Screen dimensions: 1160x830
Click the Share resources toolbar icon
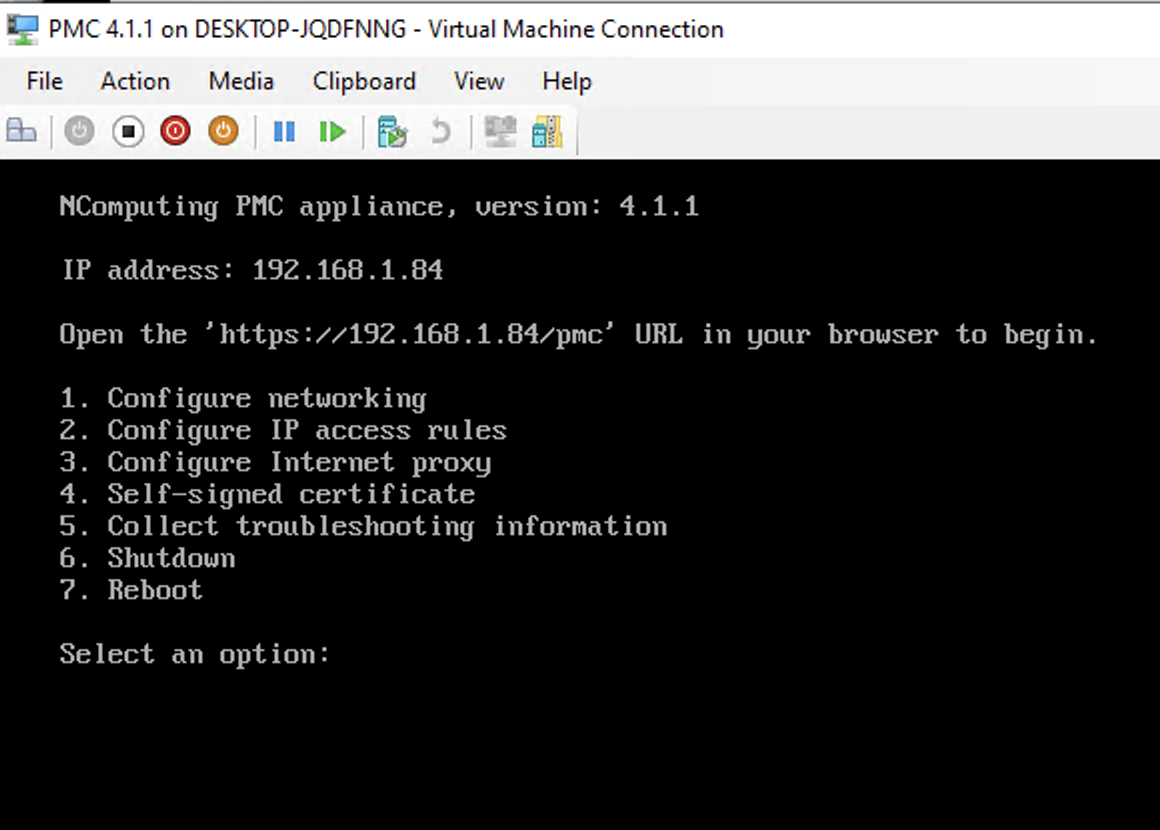(547, 132)
